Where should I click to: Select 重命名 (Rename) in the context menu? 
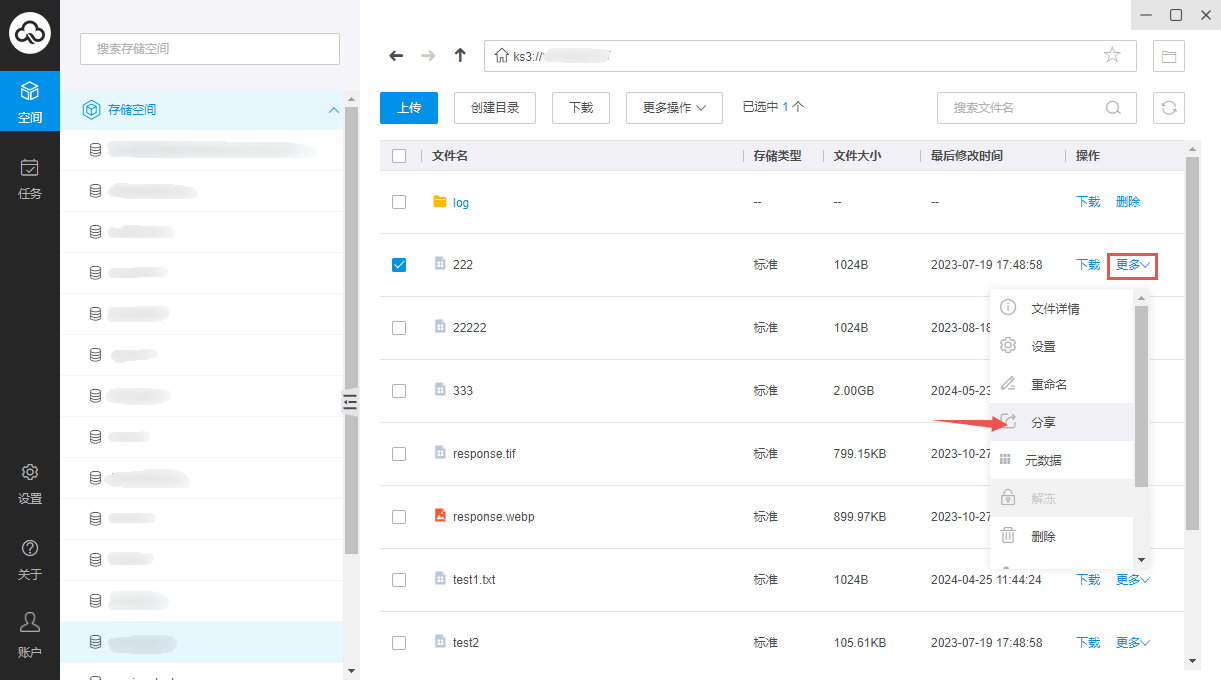coord(1049,385)
